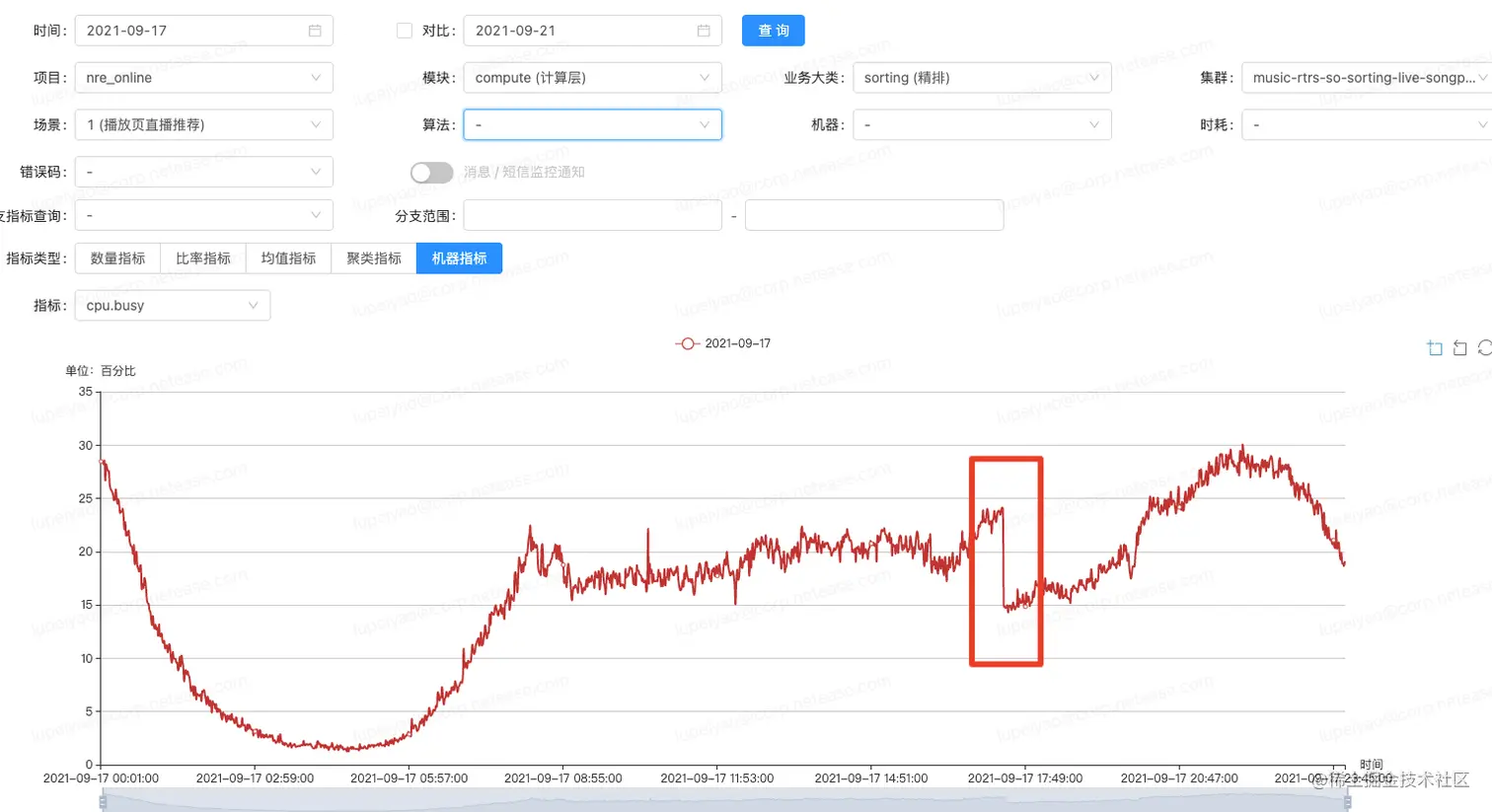
Task: Click x-axis label 2021-09-17 11:53:00
Action: (717, 778)
